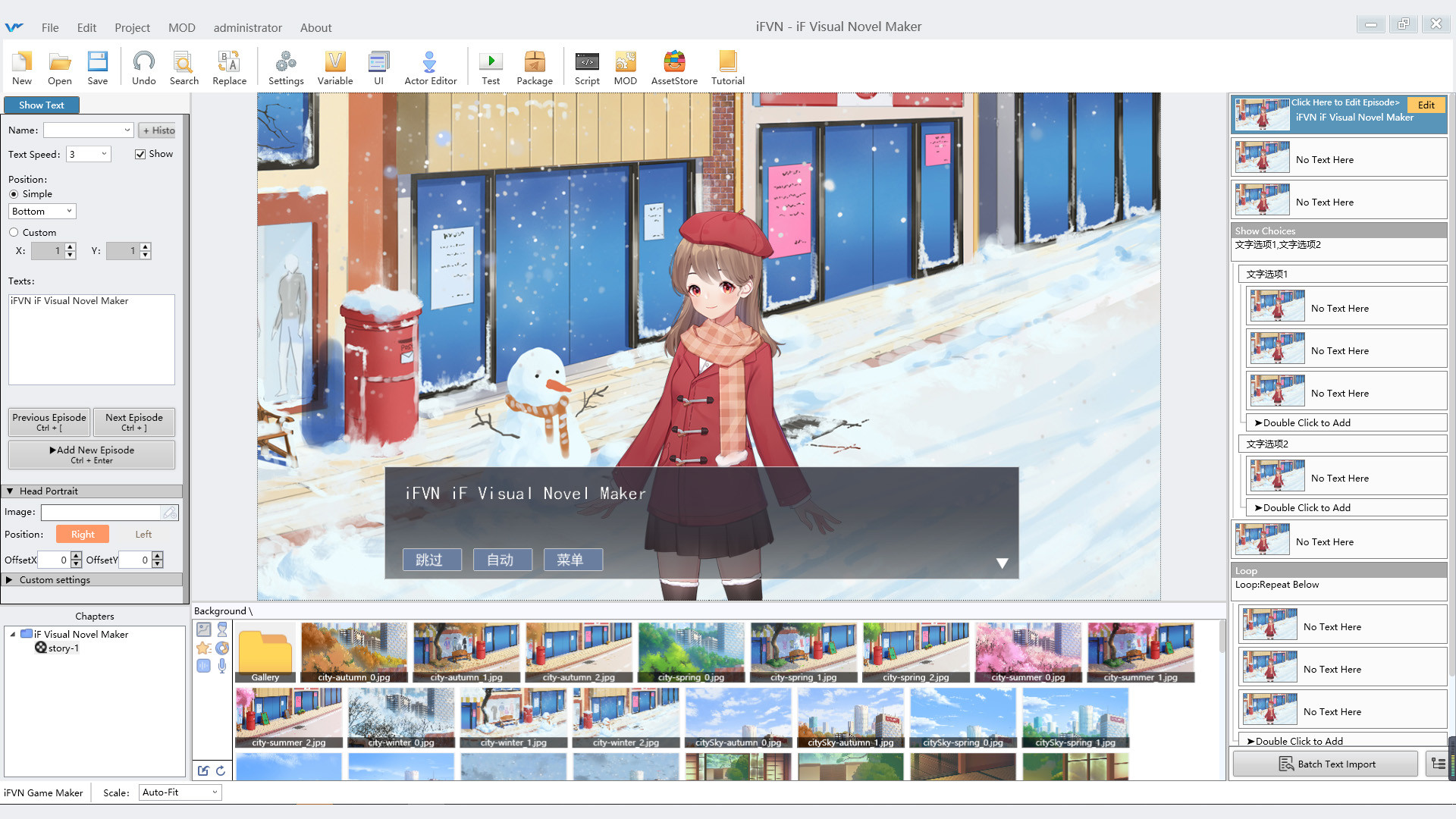
Task: Open the microphone recording tool
Action: 221,665
